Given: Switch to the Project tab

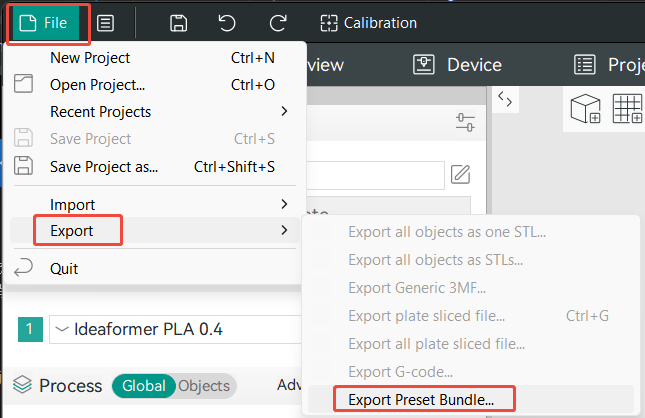Looking at the screenshot, I should click(x=609, y=65).
